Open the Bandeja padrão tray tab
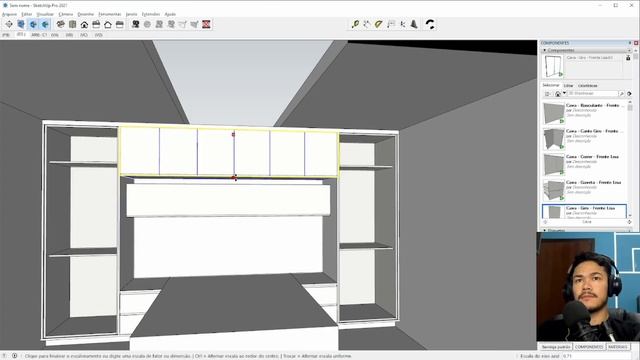The image size is (640, 360). [x=556, y=347]
